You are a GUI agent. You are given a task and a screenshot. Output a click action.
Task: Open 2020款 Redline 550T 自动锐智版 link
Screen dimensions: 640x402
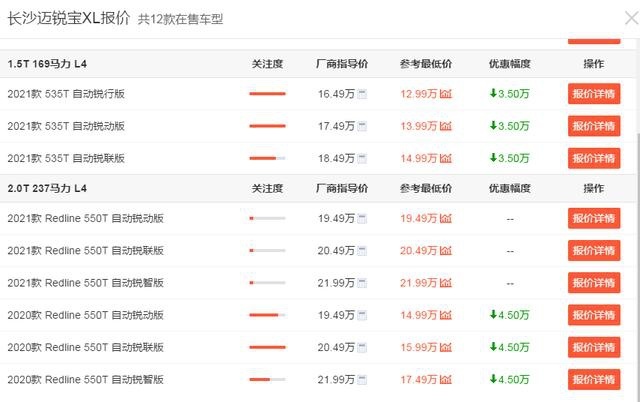pyautogui.click(x=86, y=380)
